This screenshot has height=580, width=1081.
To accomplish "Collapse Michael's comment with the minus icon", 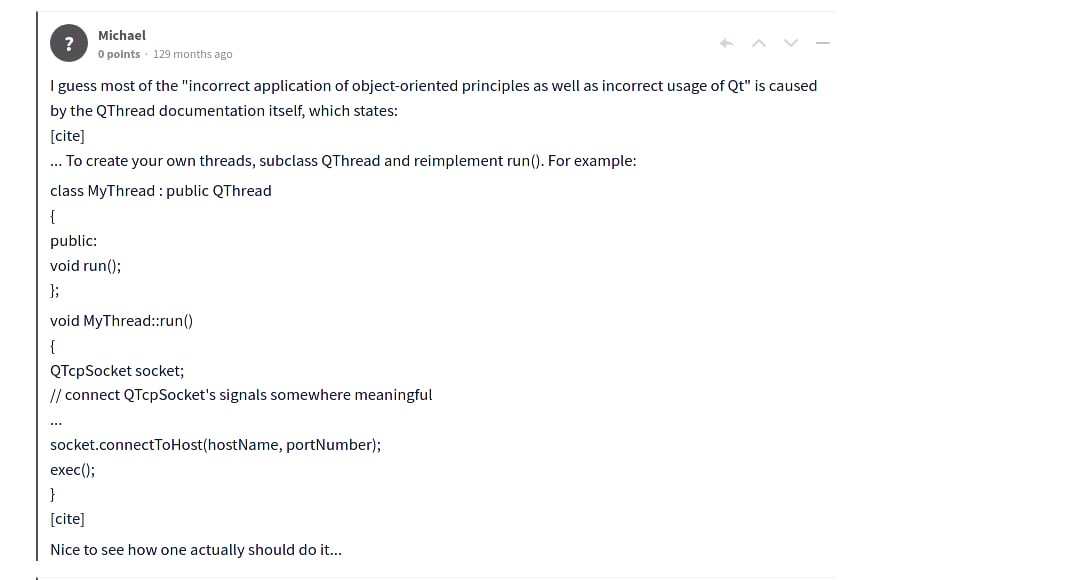I will point(822,43).
